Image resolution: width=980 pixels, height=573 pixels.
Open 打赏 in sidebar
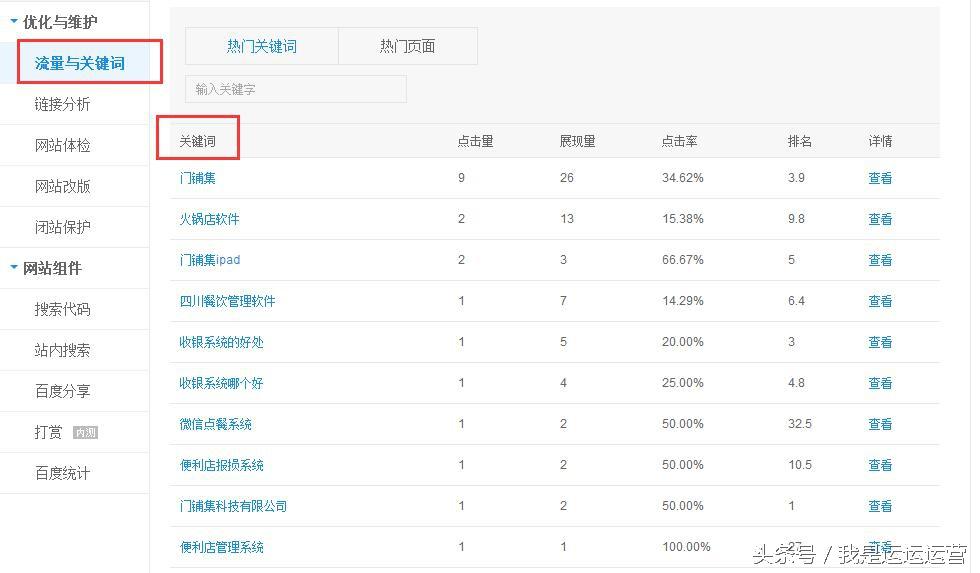click(49, 432)
